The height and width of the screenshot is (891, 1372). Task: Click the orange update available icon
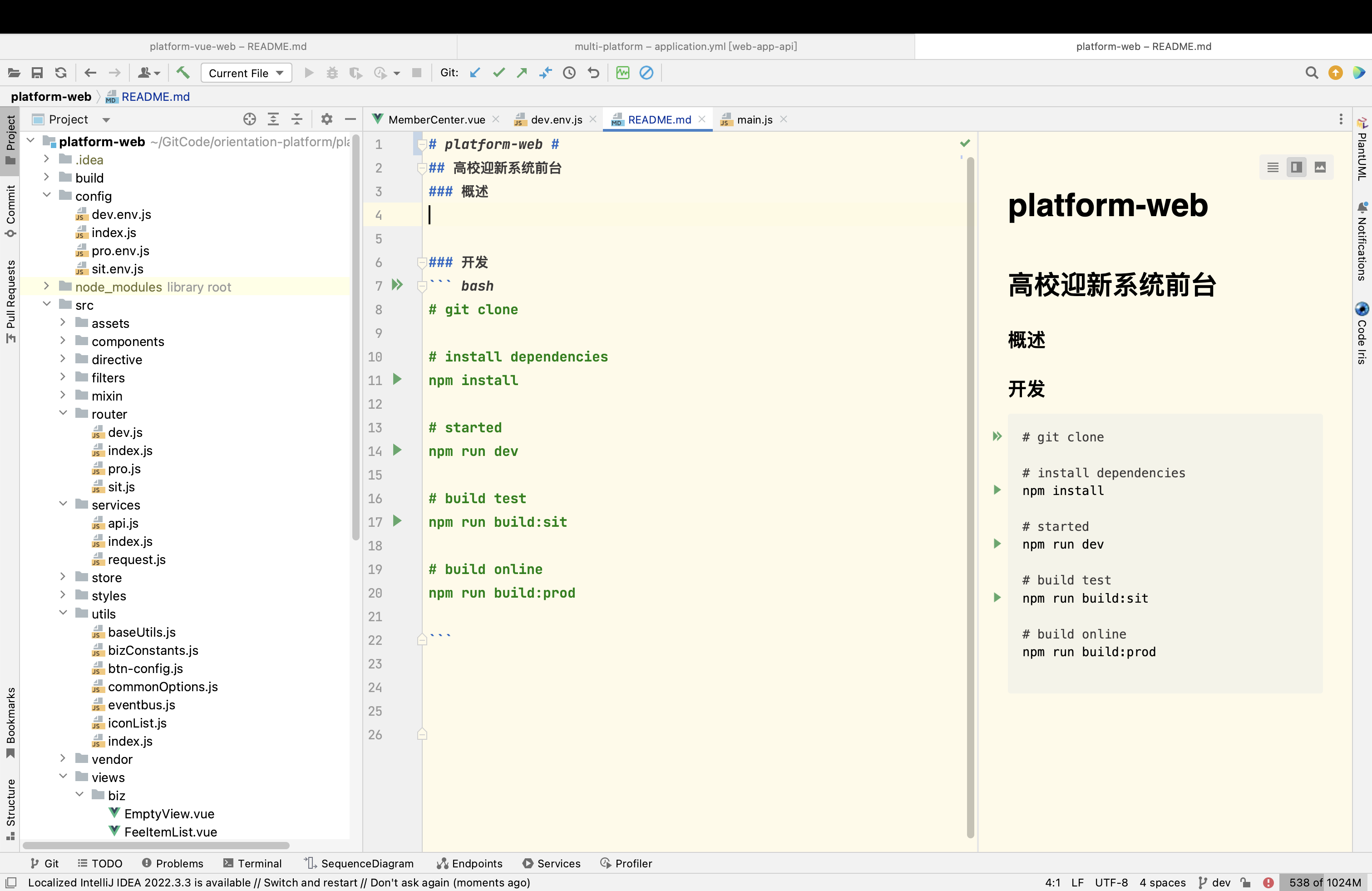pyautogui.click(x=1336, y=73)
